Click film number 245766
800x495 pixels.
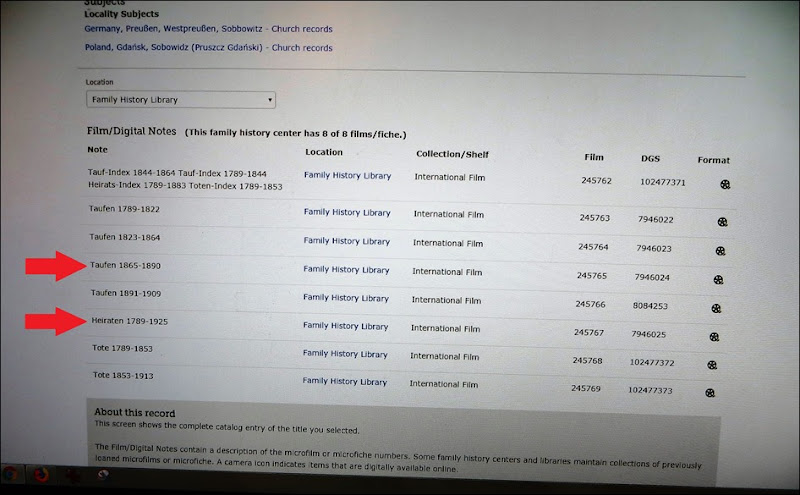click(590, 304)
